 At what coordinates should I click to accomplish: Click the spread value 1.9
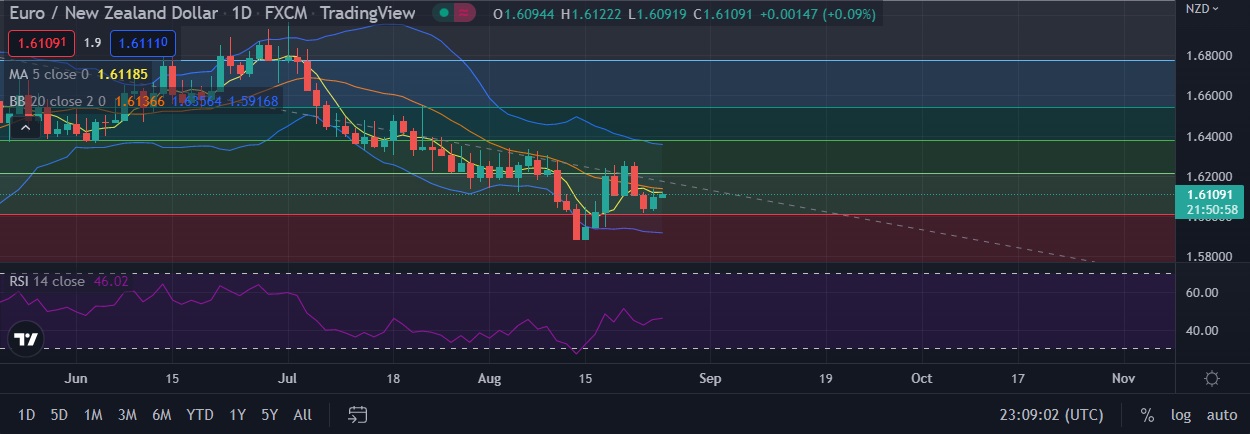pos(92,43)
